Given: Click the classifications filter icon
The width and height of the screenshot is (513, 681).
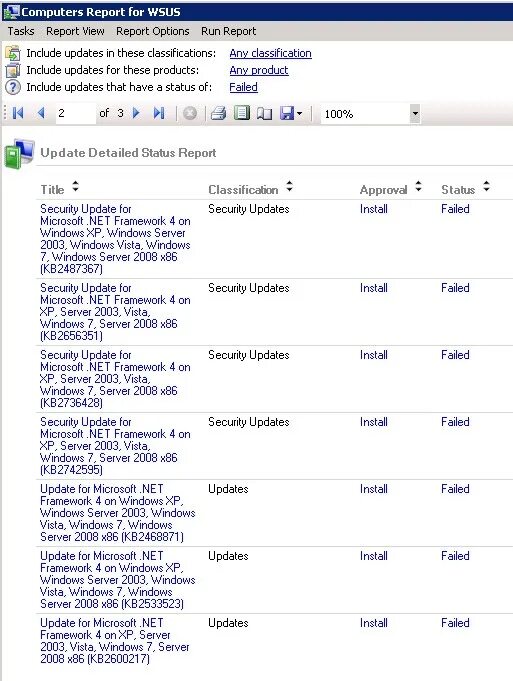Looking at the screenshot, I should 13,53.
